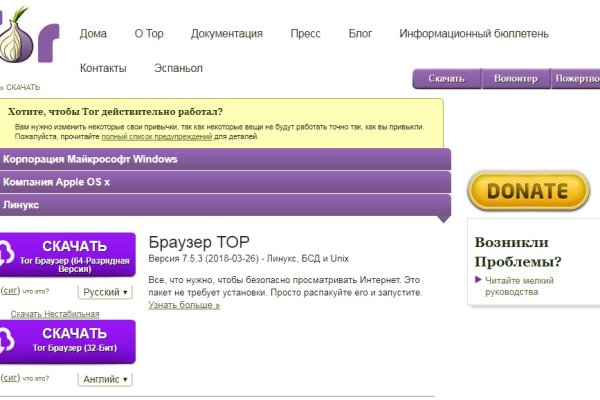Download Tor Browser 32-Бит
The image size is (600, 400).
(75, 341)
